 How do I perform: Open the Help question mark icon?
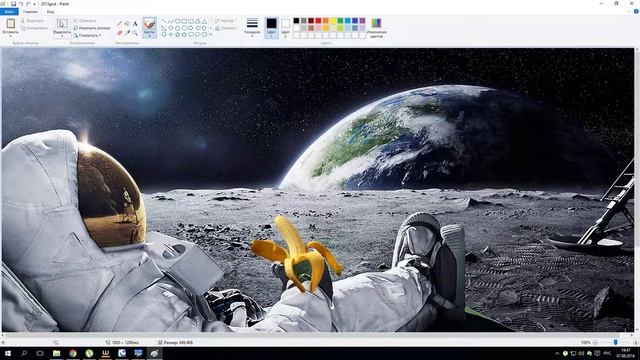636,12
